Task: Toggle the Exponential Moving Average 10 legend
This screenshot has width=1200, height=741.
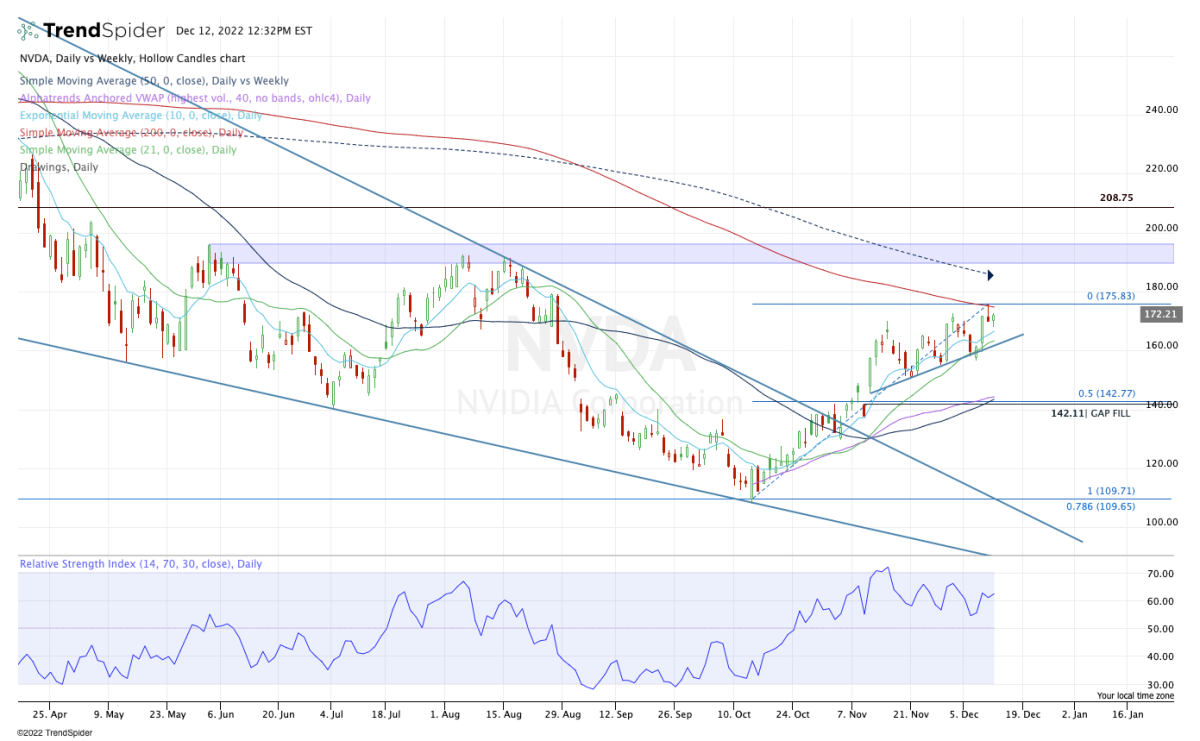Action: click(141, 115)
